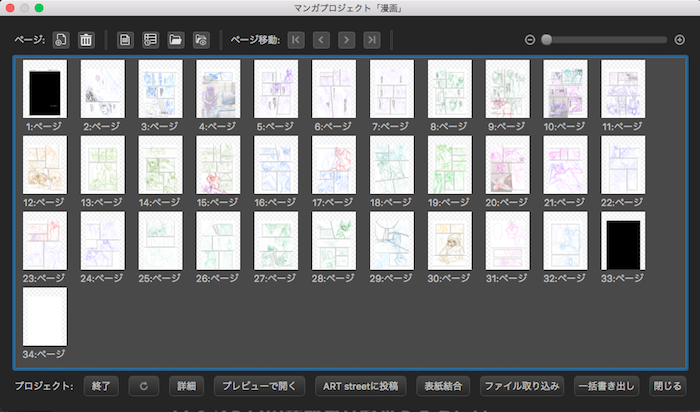700x412 pixels.
Task: Open project details with 詳細 button
Action: [x=187, y=386]
